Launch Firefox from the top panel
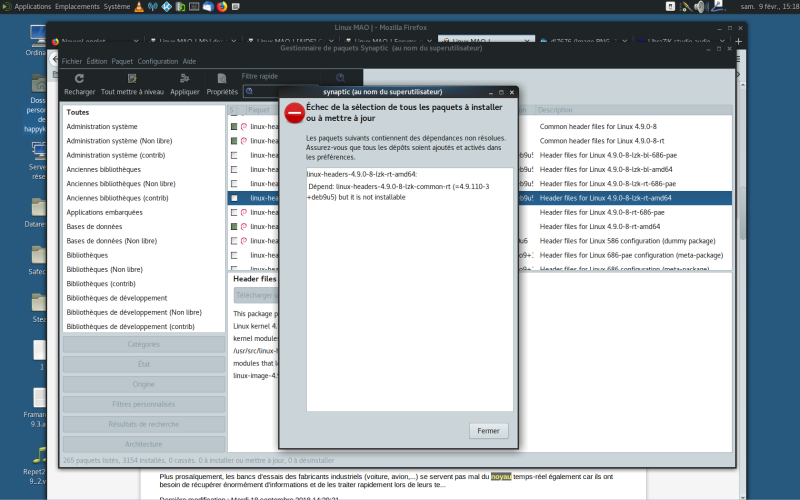The height and width of the screenshot is (500, 800). [x=221, y=7]
